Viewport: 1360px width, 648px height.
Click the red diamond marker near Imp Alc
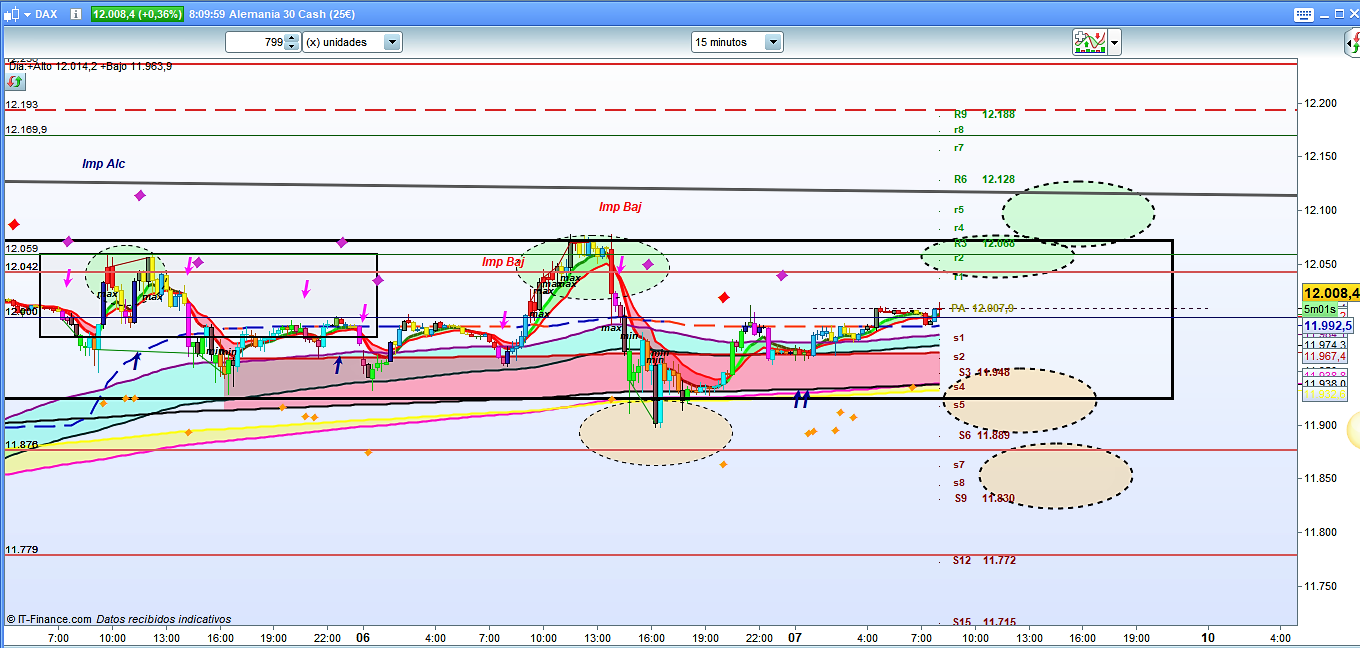coord(14,225)
